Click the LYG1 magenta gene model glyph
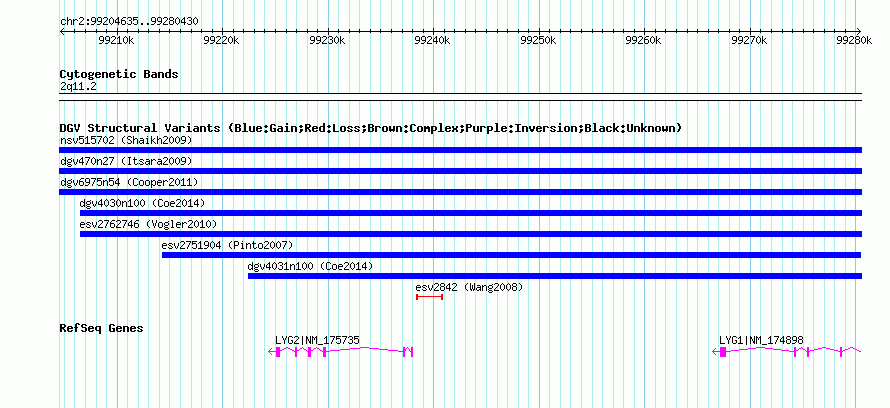 point(787,352)
